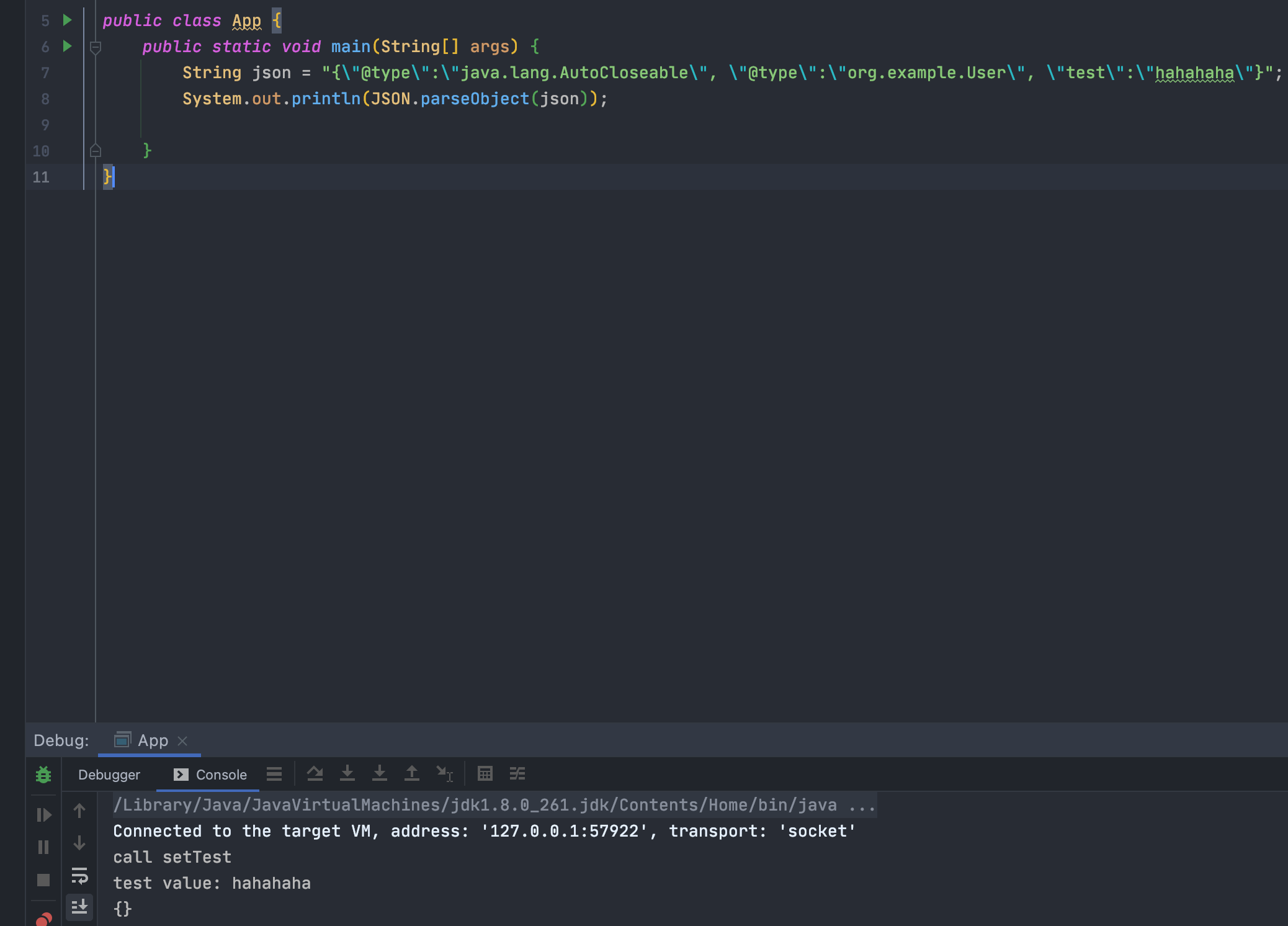
Task: Collapse the main method fold marker
Action: point(96,47)
